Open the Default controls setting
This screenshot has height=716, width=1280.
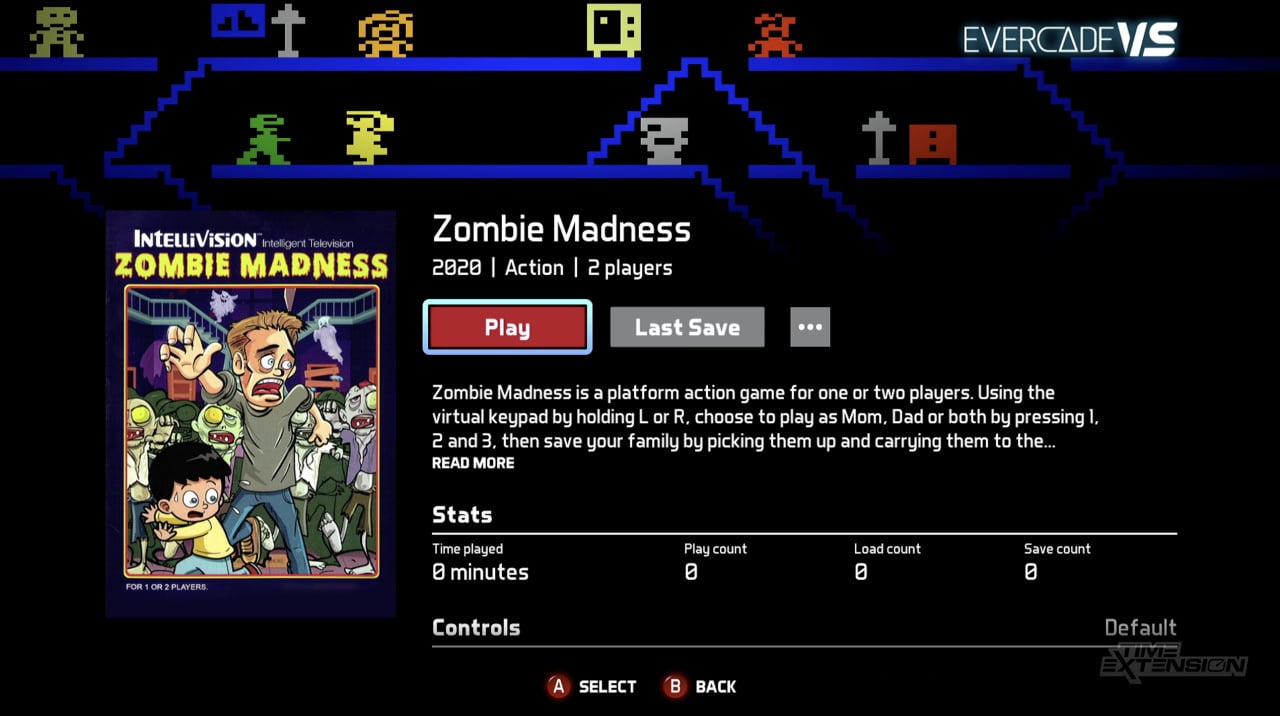[x=1140, y=628]
